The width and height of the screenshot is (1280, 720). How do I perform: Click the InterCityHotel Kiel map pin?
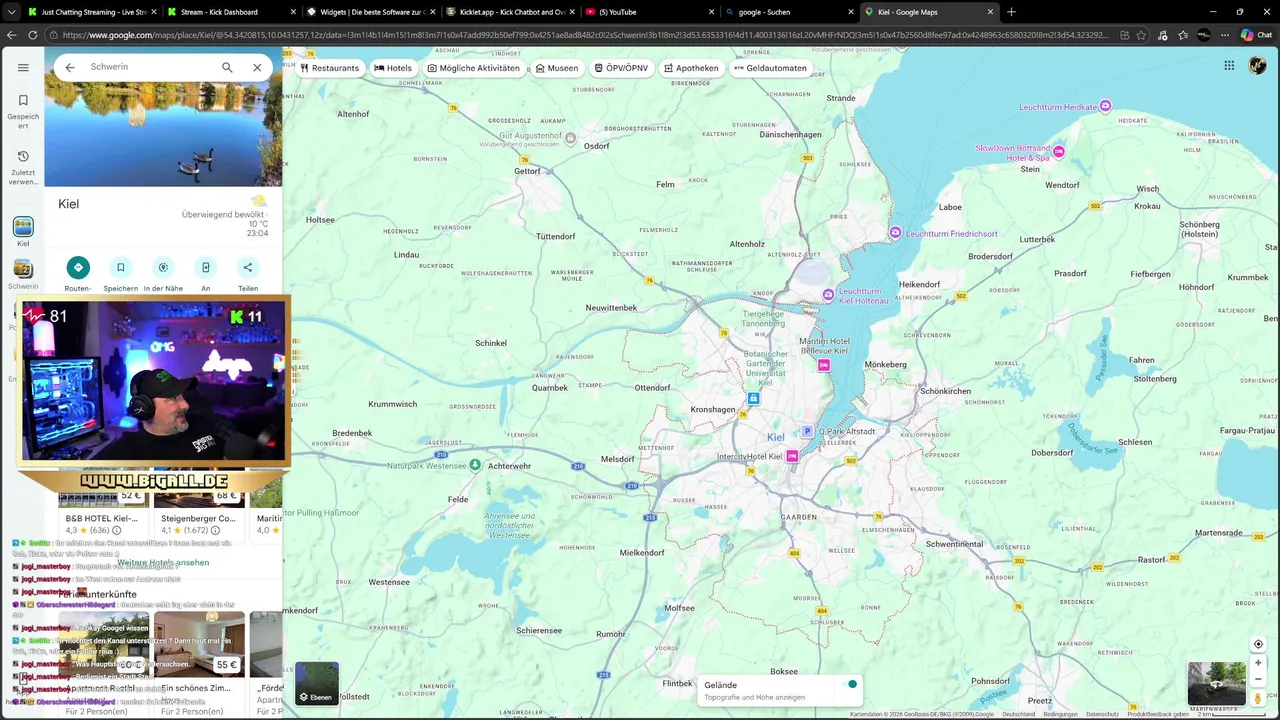coord(792,456)
